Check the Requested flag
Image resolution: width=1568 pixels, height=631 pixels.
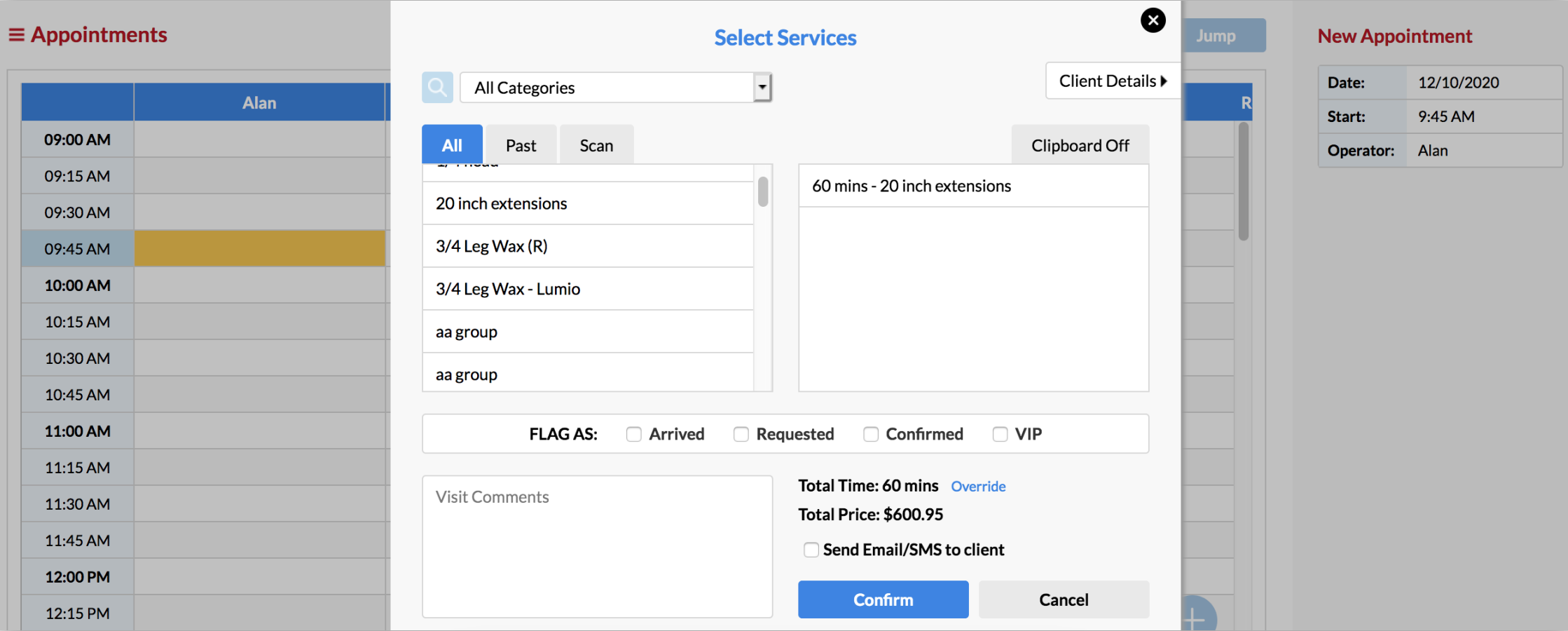(741, 434)
